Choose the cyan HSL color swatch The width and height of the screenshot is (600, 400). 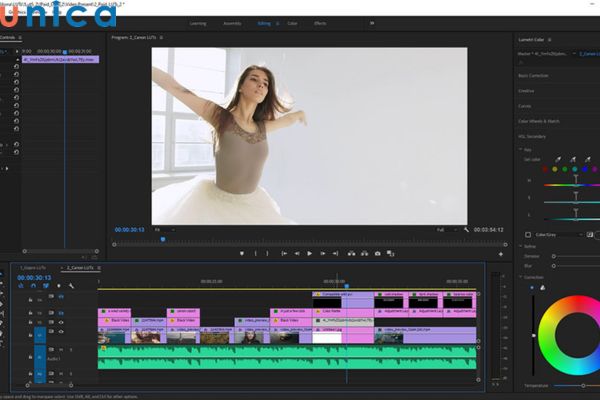click(575, 169)
